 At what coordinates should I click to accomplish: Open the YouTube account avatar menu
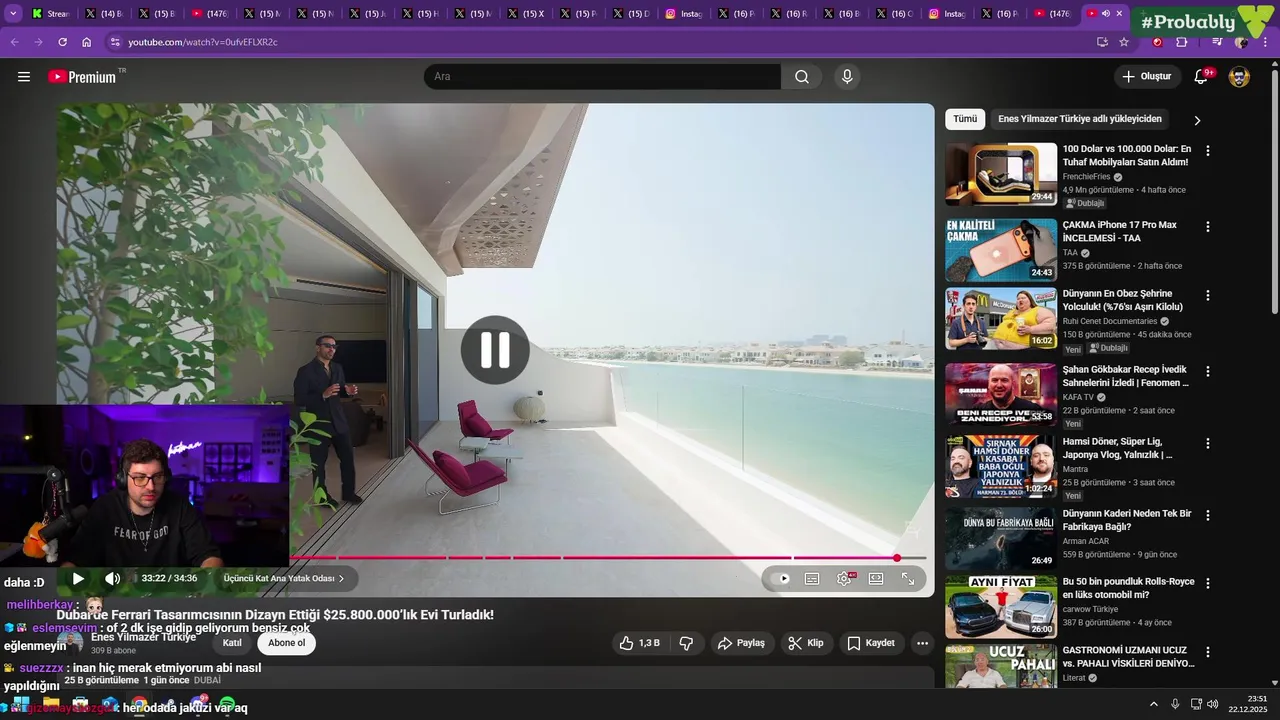click(1239, 77)
